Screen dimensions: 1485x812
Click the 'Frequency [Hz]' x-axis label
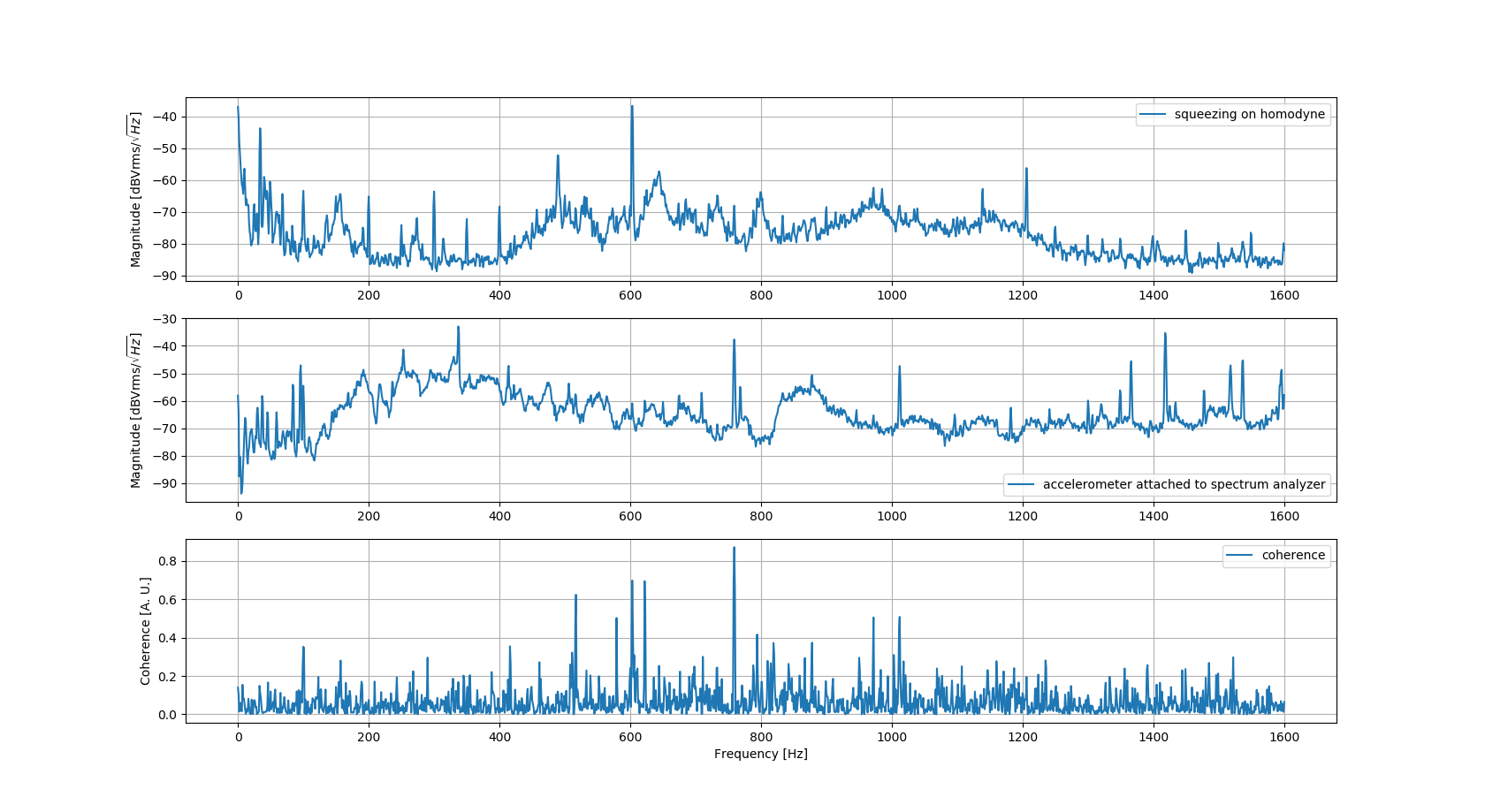[x=760, y=754]
